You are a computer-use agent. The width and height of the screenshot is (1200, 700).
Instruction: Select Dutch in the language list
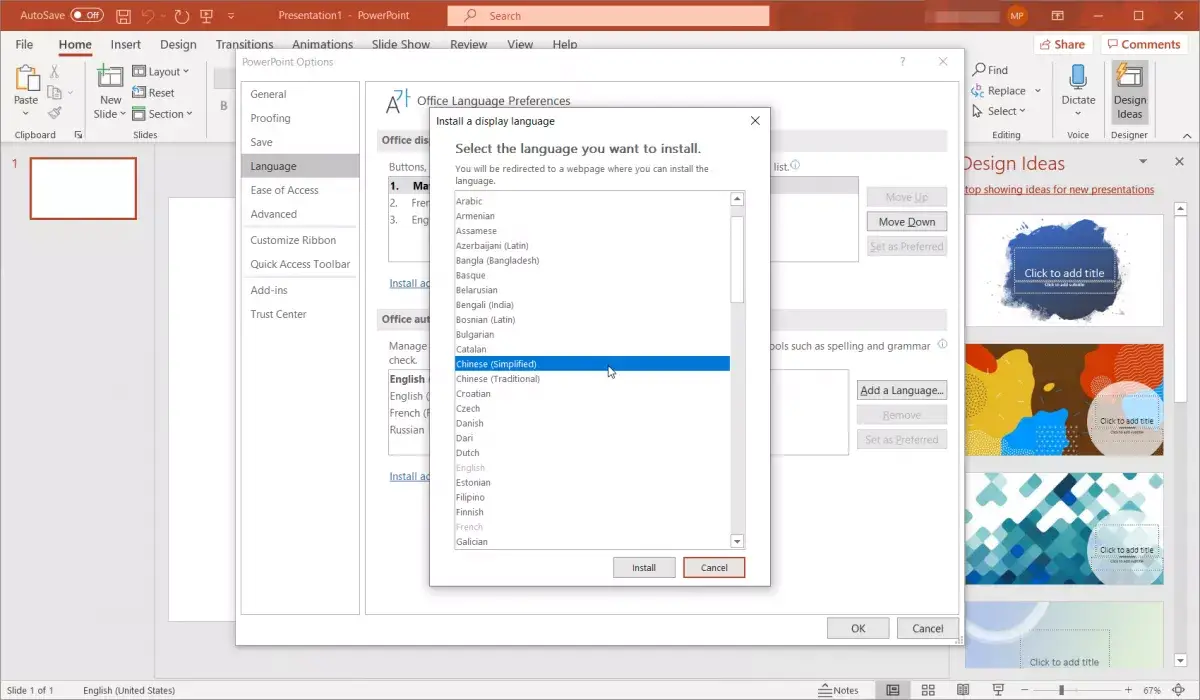pos(592,453)
